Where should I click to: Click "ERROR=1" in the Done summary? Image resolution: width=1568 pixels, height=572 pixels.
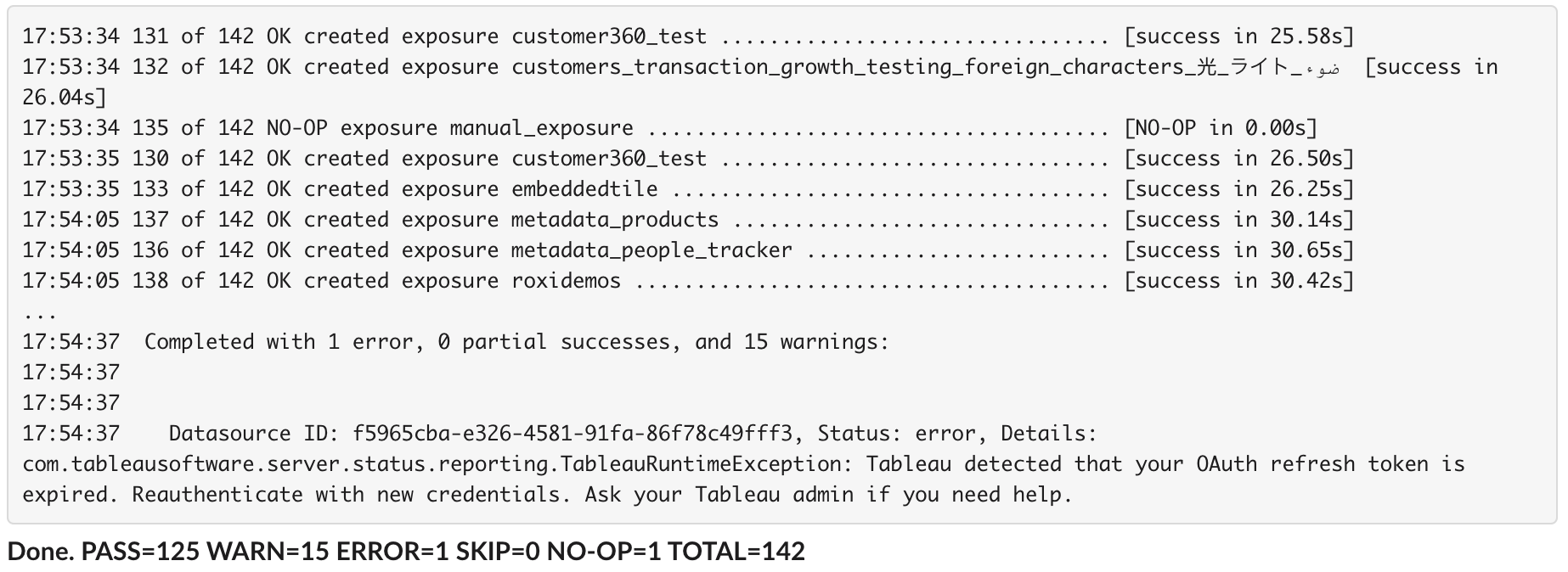[392, 552]
